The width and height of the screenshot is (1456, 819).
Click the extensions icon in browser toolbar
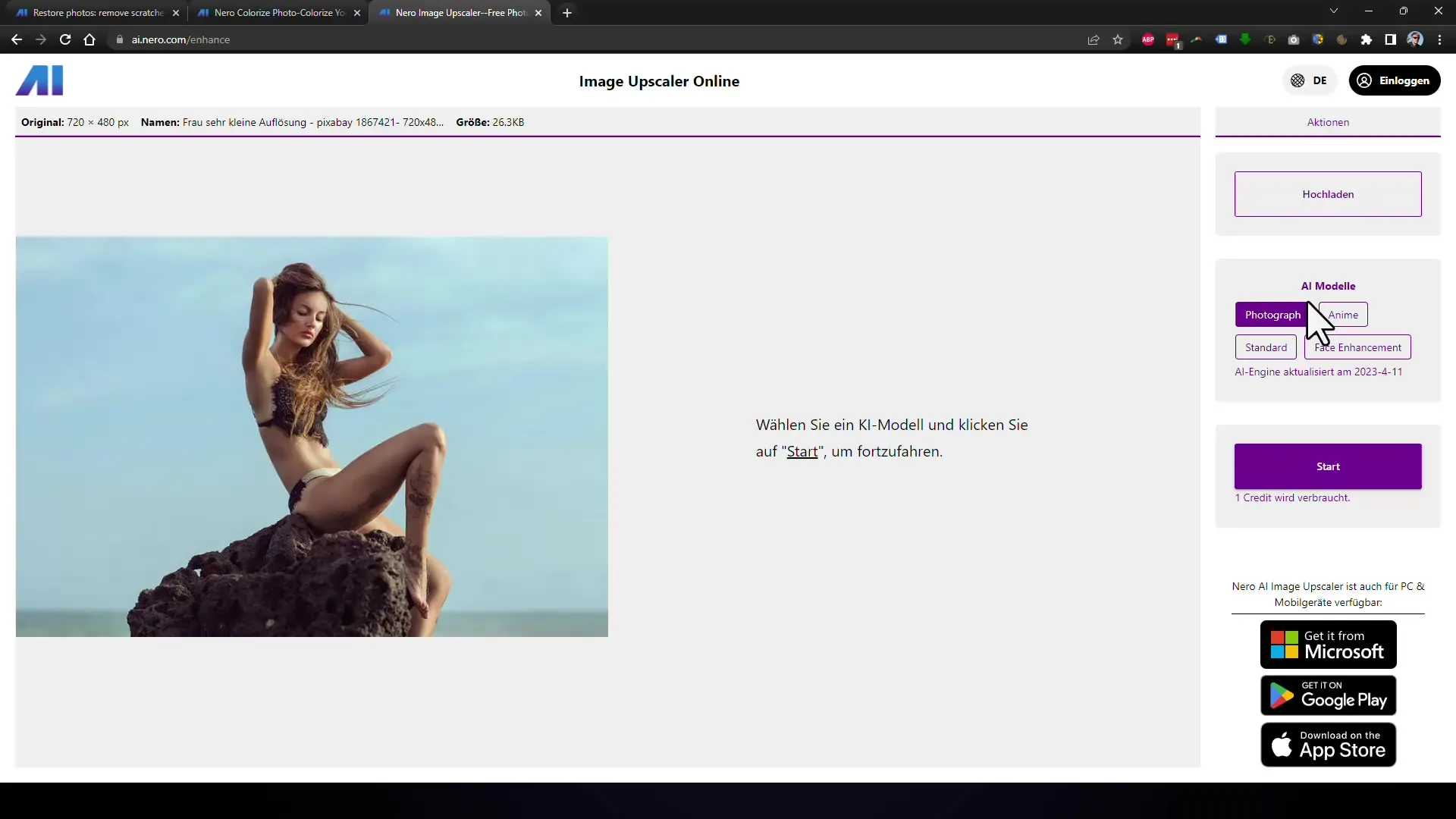(1365, 39)
